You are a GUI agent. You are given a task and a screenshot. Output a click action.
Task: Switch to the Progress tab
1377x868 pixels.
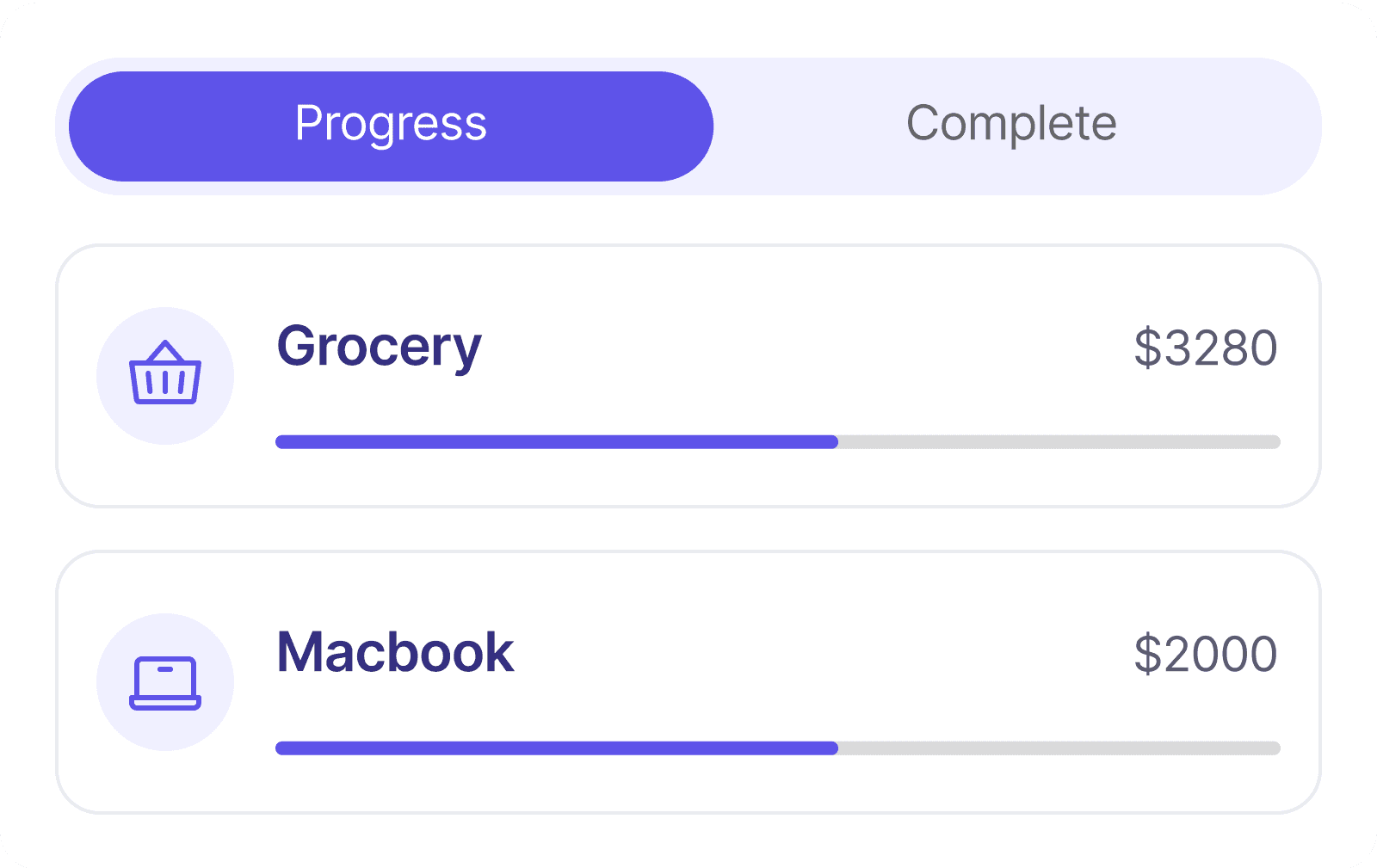point(391,126)
